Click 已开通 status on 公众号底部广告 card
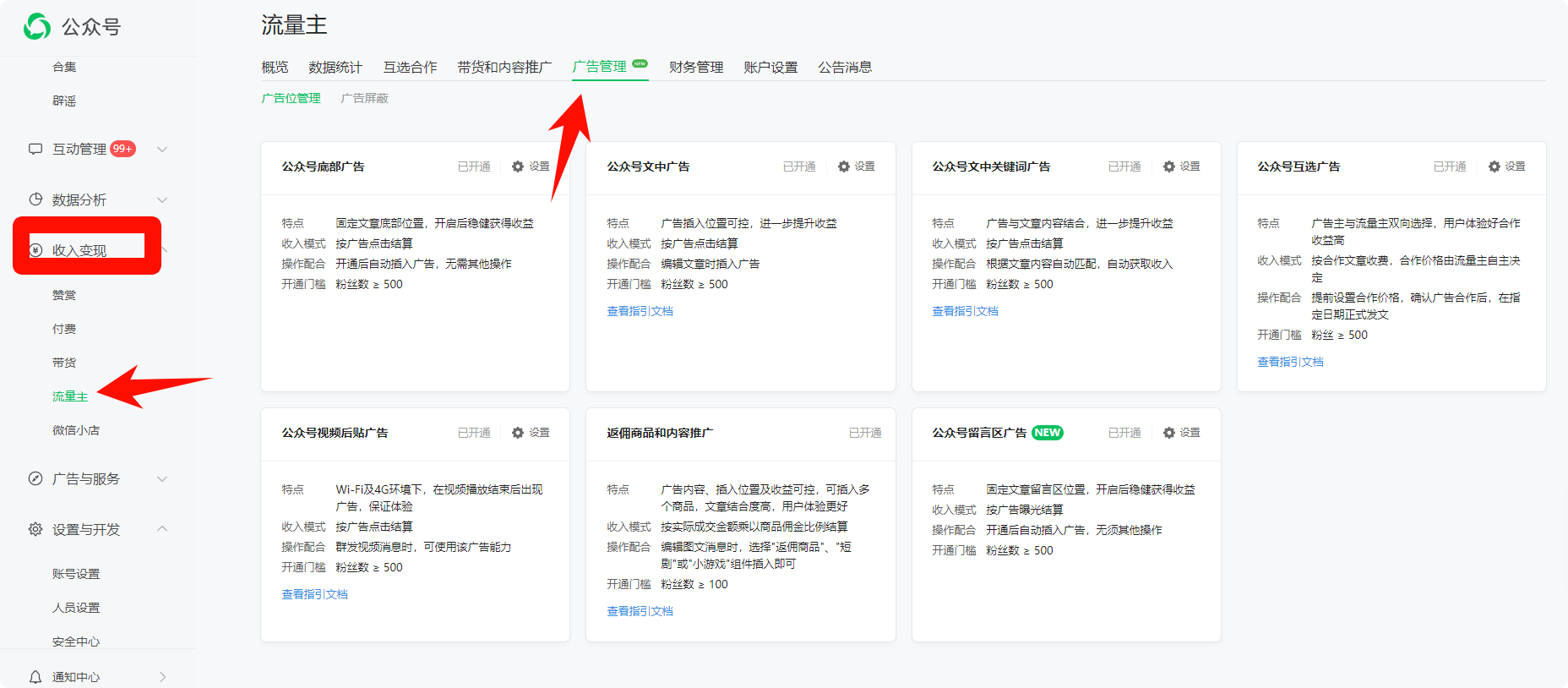 pyautogui.click(x=474, y=167)
